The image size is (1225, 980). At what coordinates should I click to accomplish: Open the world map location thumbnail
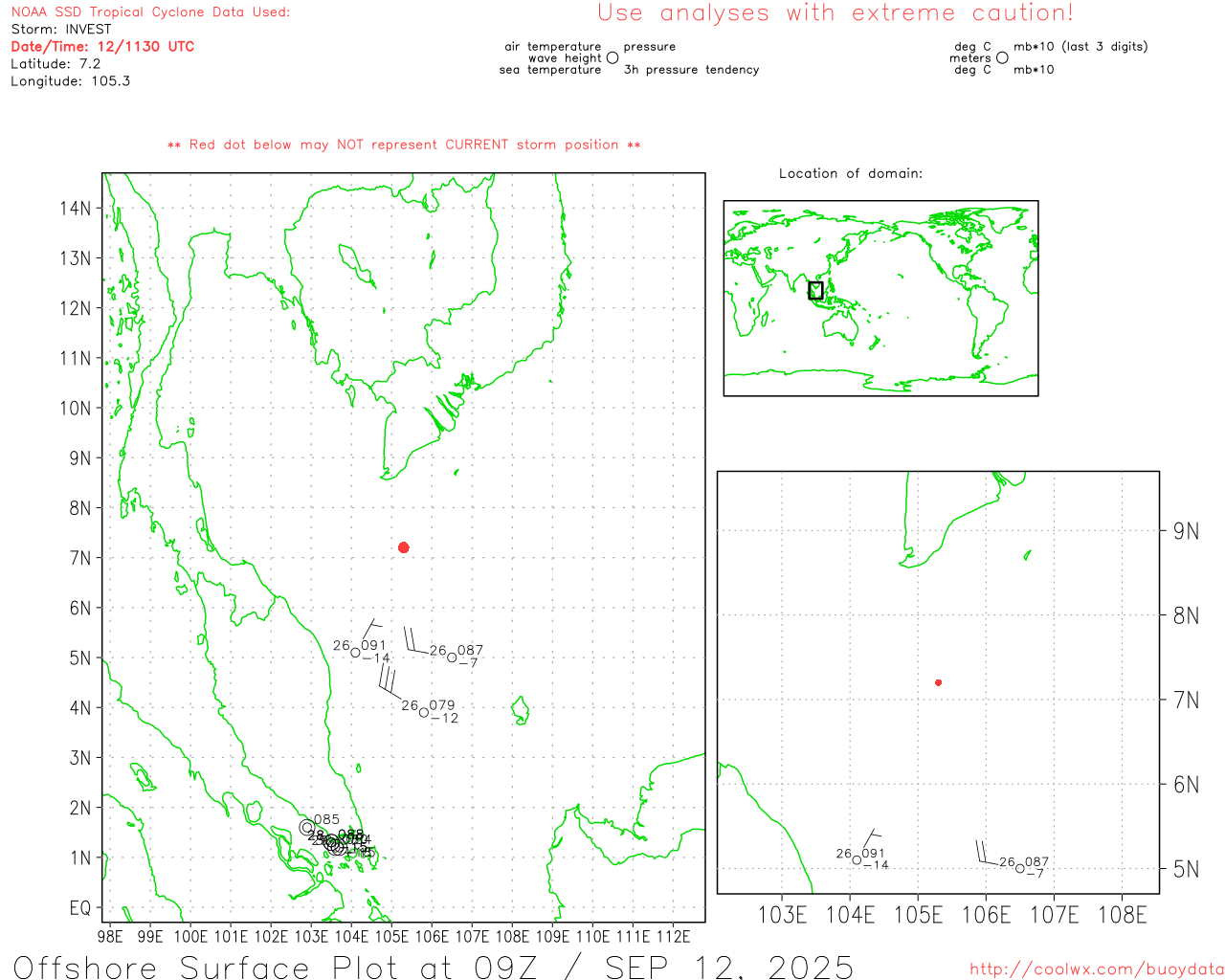coord(880,298)
